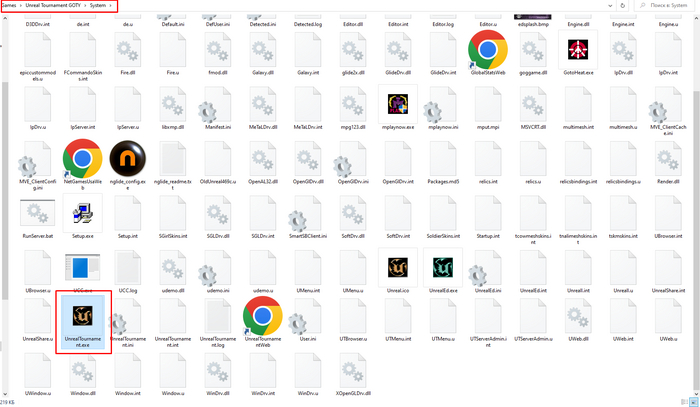The height and width of the screenshot is (407, 700).
Task: Open the address bar history dropdown
Action: tap(610, 6)
